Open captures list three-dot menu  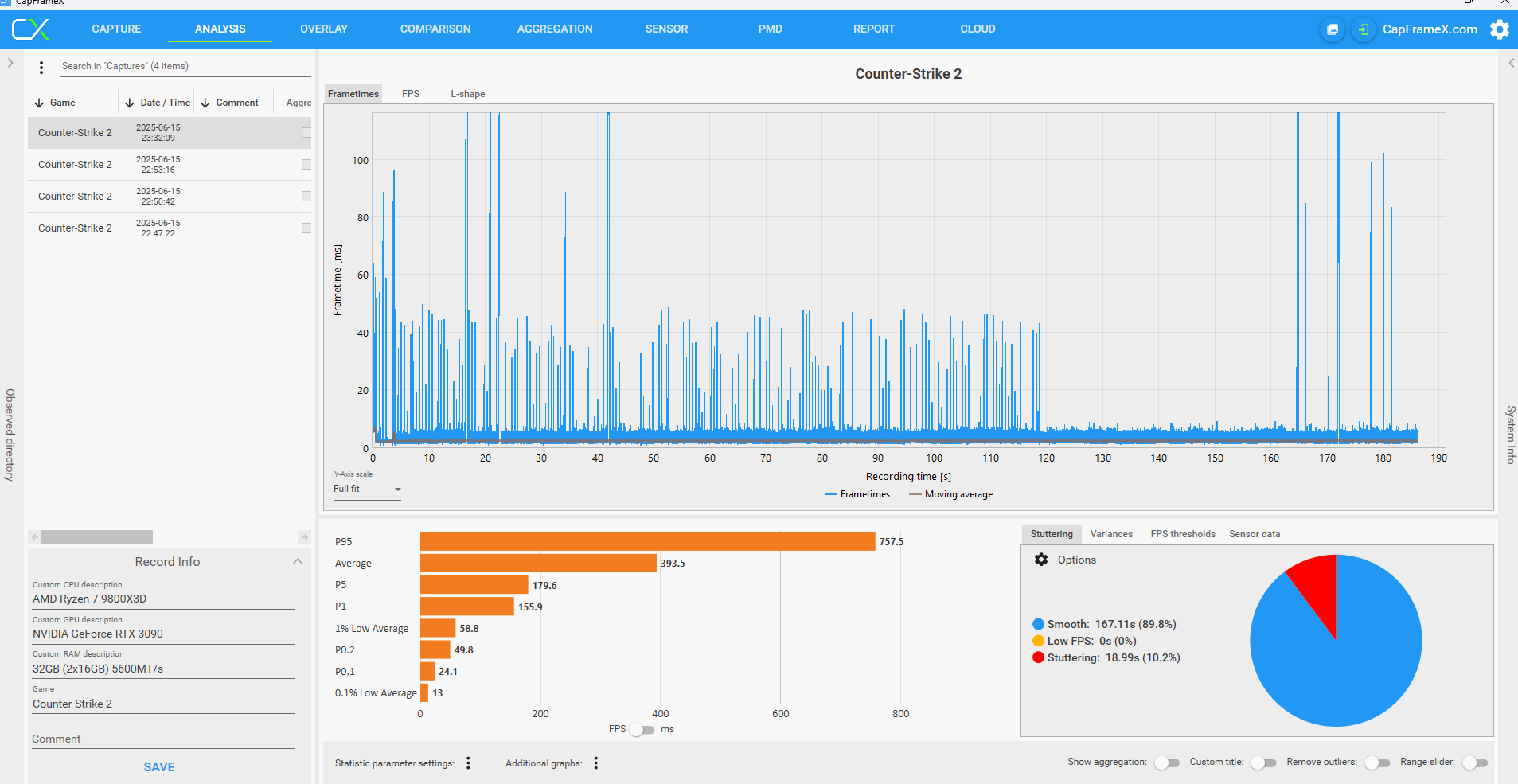(41, 68)
